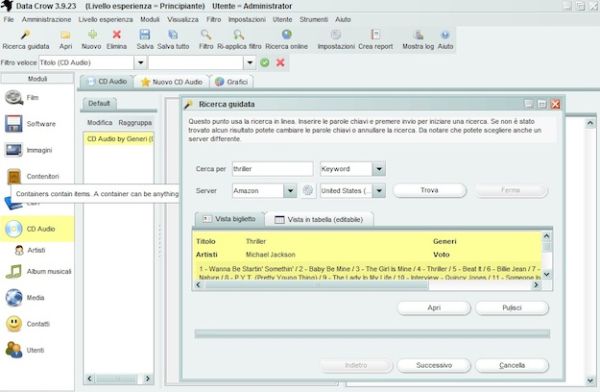
Task: Switch to Vista in tabella (editabile) tab
Action: coord(319,219)
